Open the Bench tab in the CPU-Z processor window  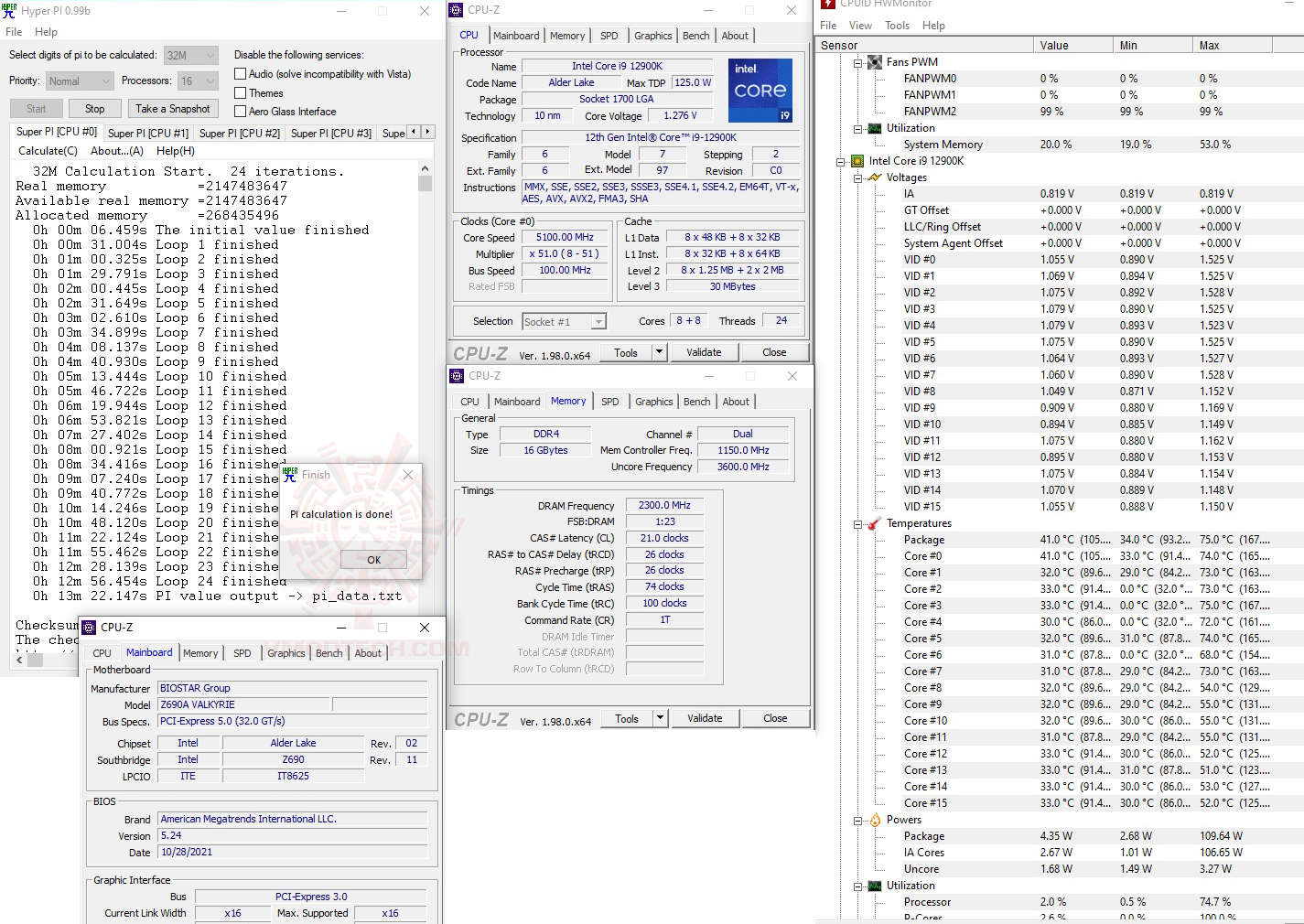click(696, 36)
